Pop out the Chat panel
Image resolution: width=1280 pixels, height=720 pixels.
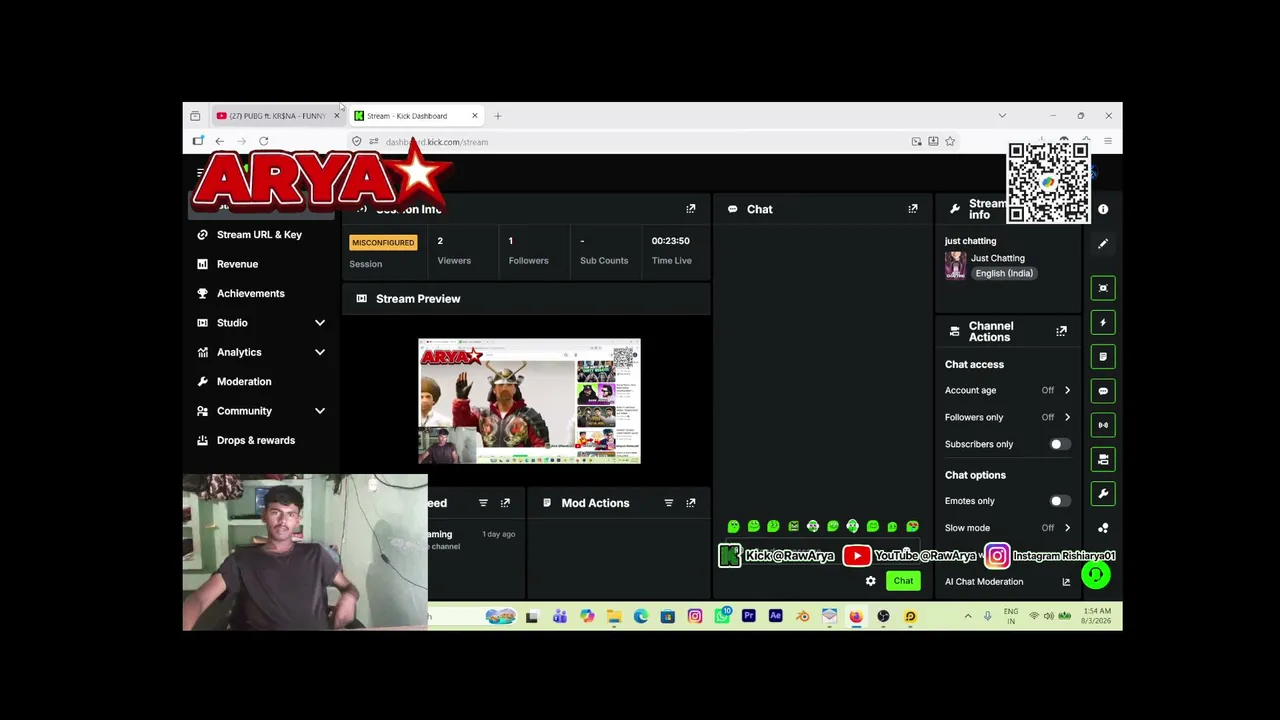(912, 209)
